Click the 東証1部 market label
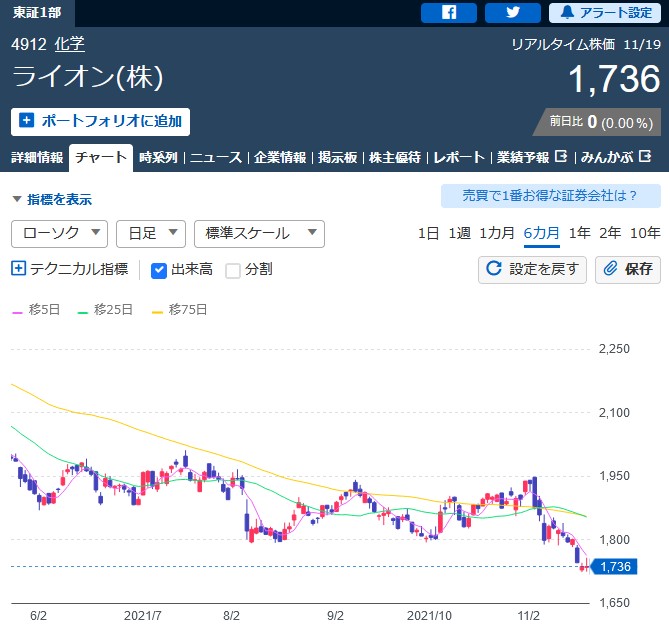 click(37, 12)
